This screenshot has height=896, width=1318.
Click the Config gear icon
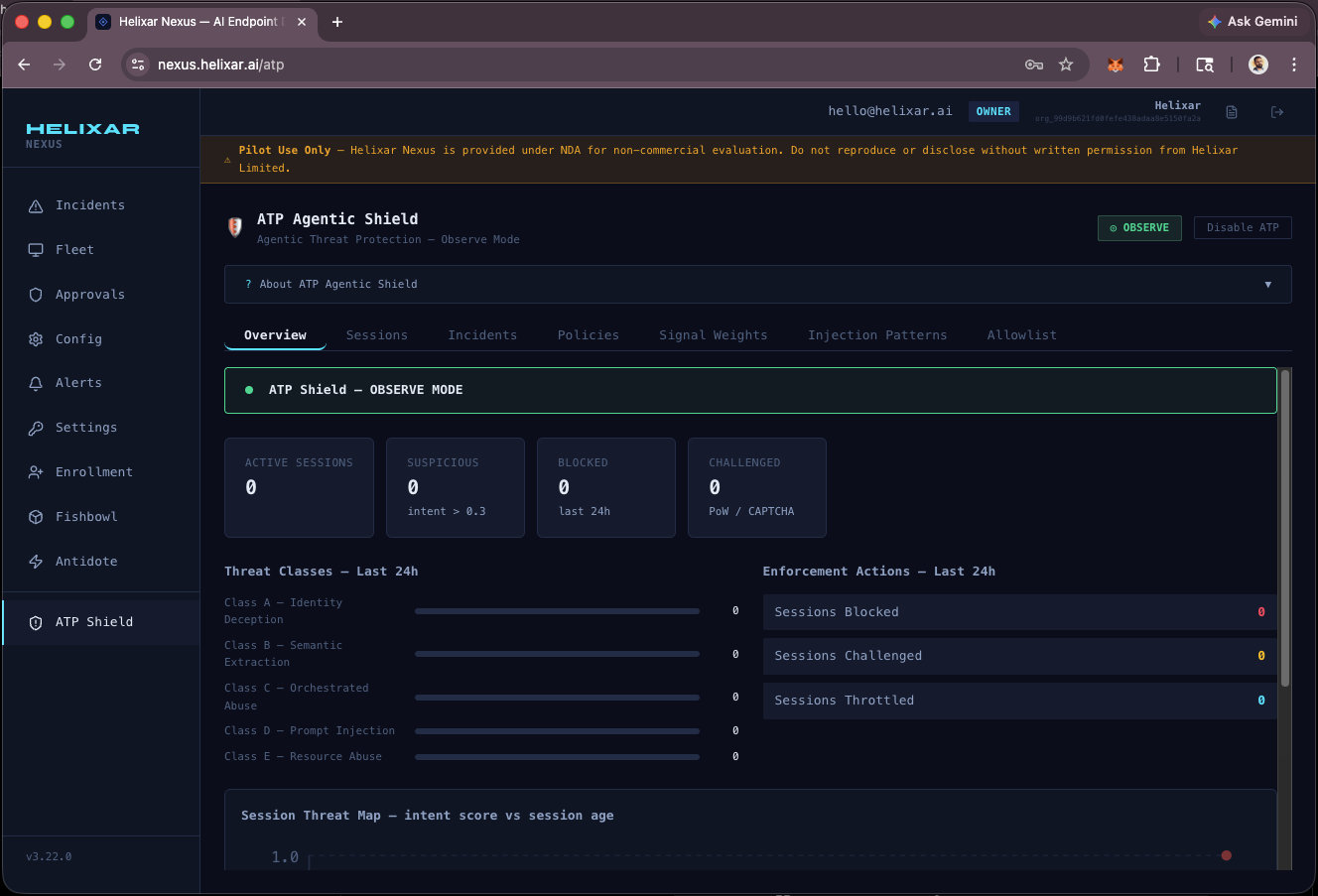(36, 339)
